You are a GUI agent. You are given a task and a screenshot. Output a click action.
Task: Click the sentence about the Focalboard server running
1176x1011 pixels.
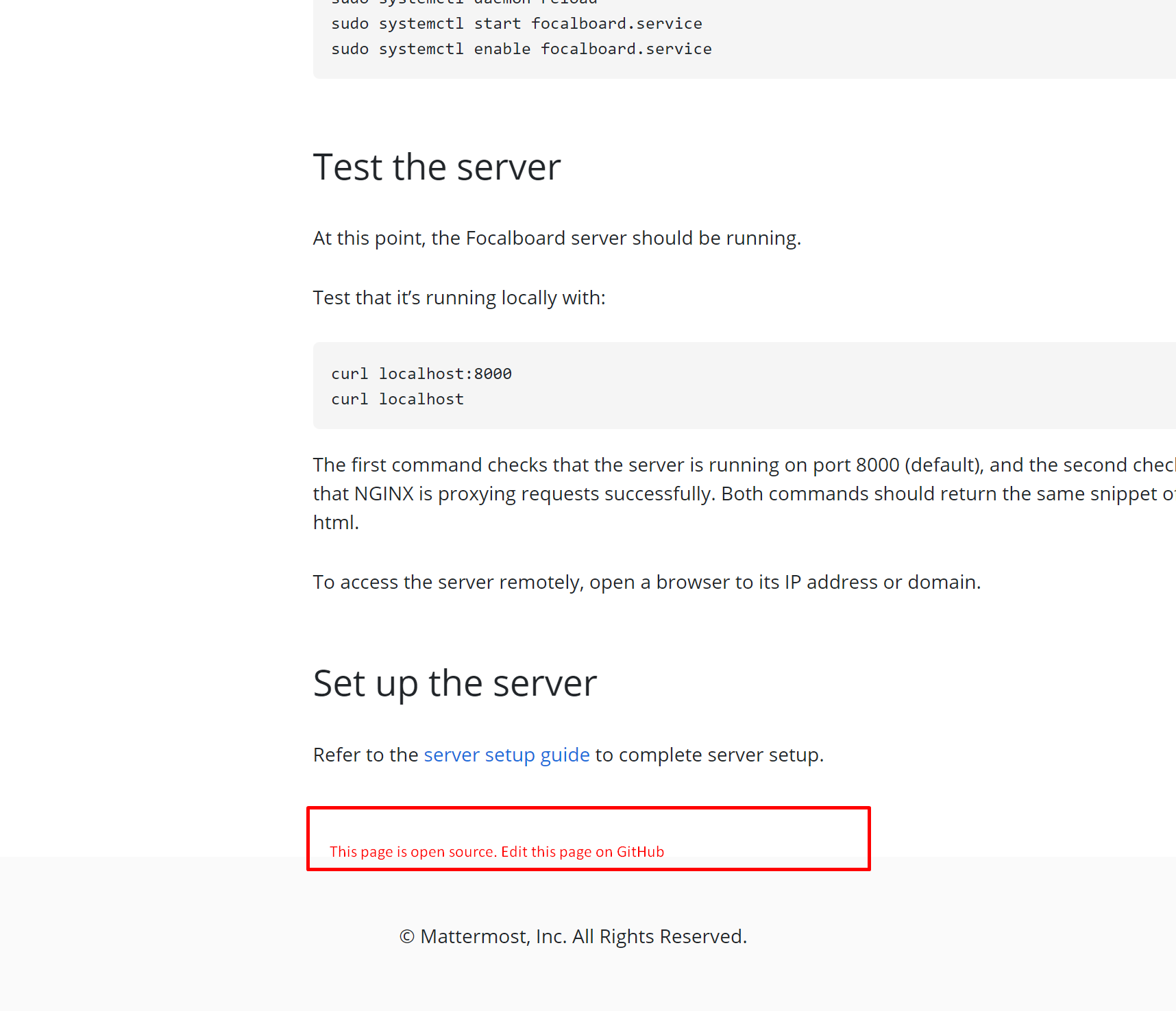557,238
